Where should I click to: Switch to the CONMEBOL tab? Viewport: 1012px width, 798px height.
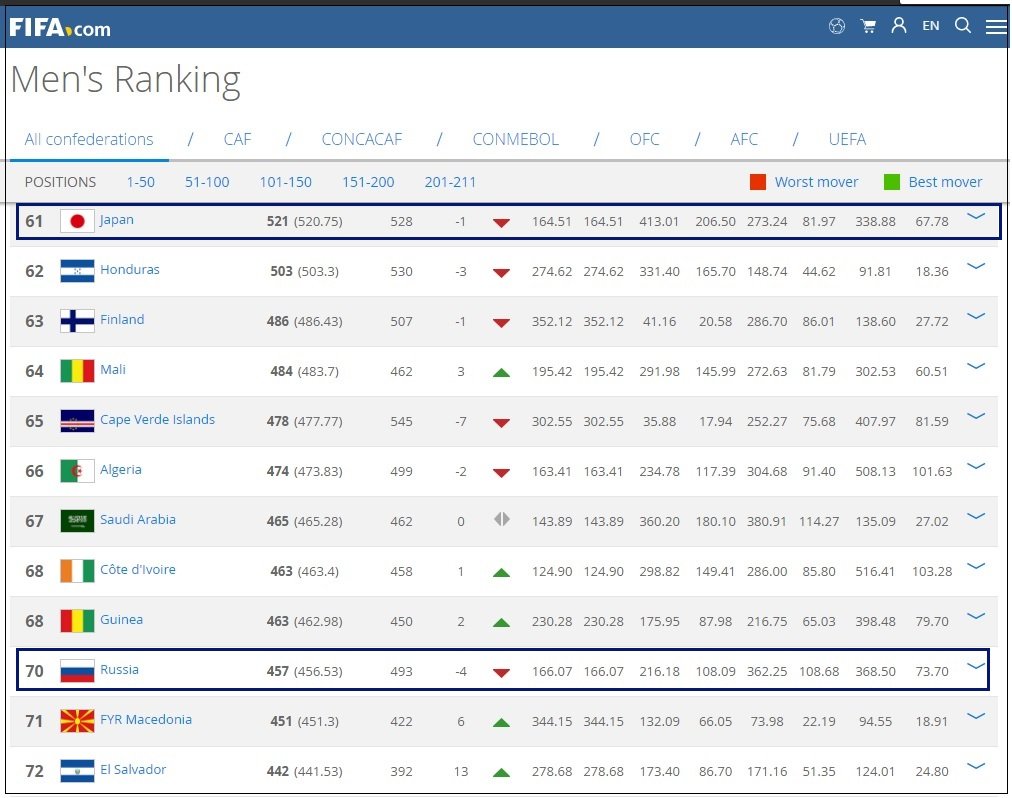coord(515,139)
